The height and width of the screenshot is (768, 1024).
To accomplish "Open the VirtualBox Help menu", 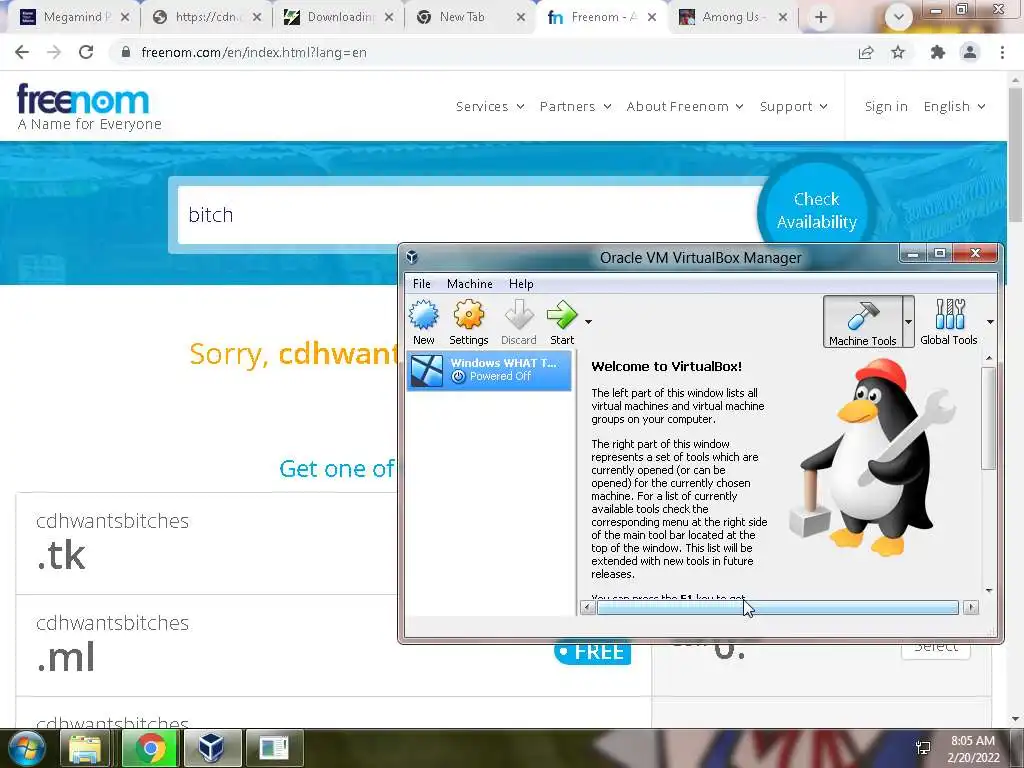I will click(521, 283).
